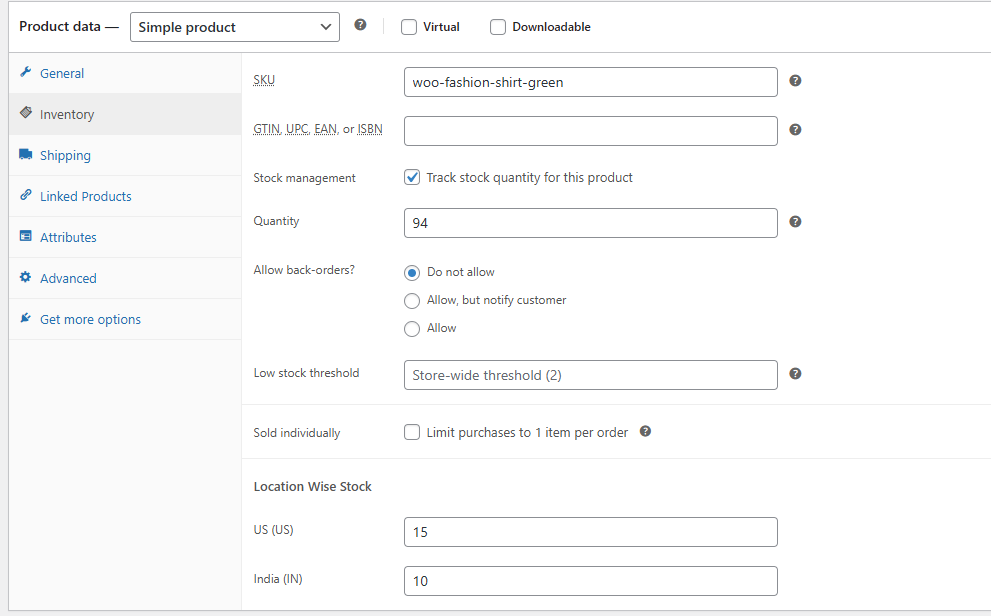Click the help icon beside the SKU field
991x616 pixels.
[795, 81]
